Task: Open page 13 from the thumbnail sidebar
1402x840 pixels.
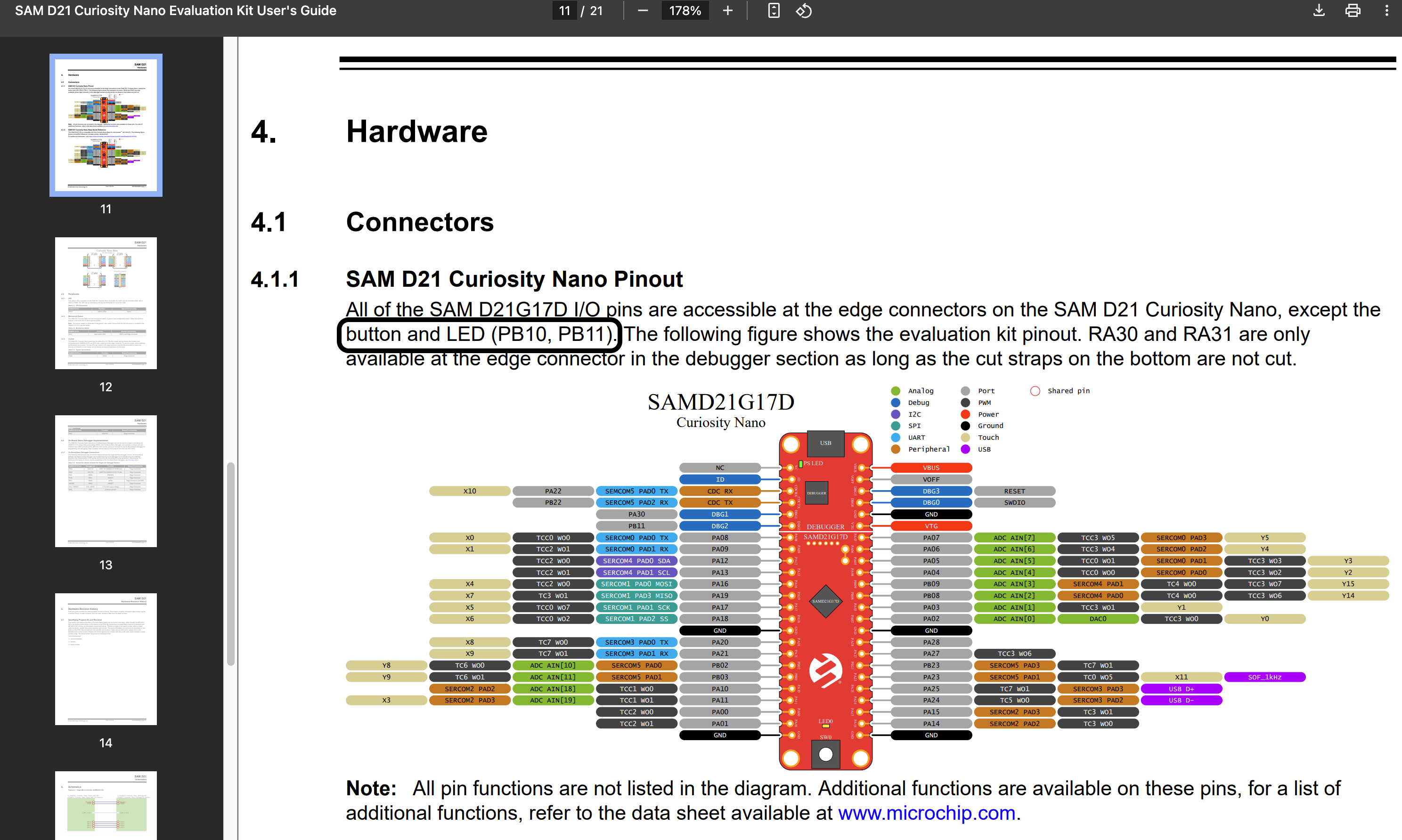Action: click(106, 481)
